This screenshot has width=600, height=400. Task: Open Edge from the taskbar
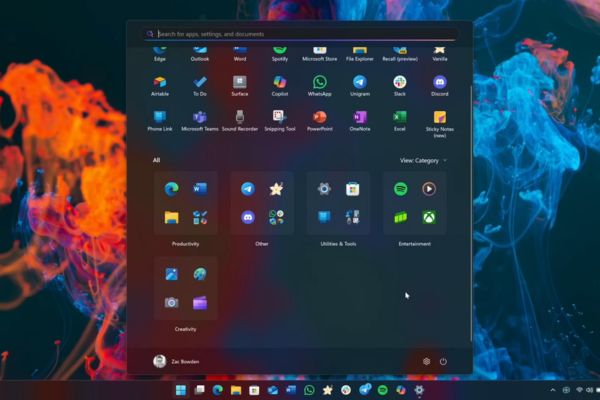click(218, 390)
